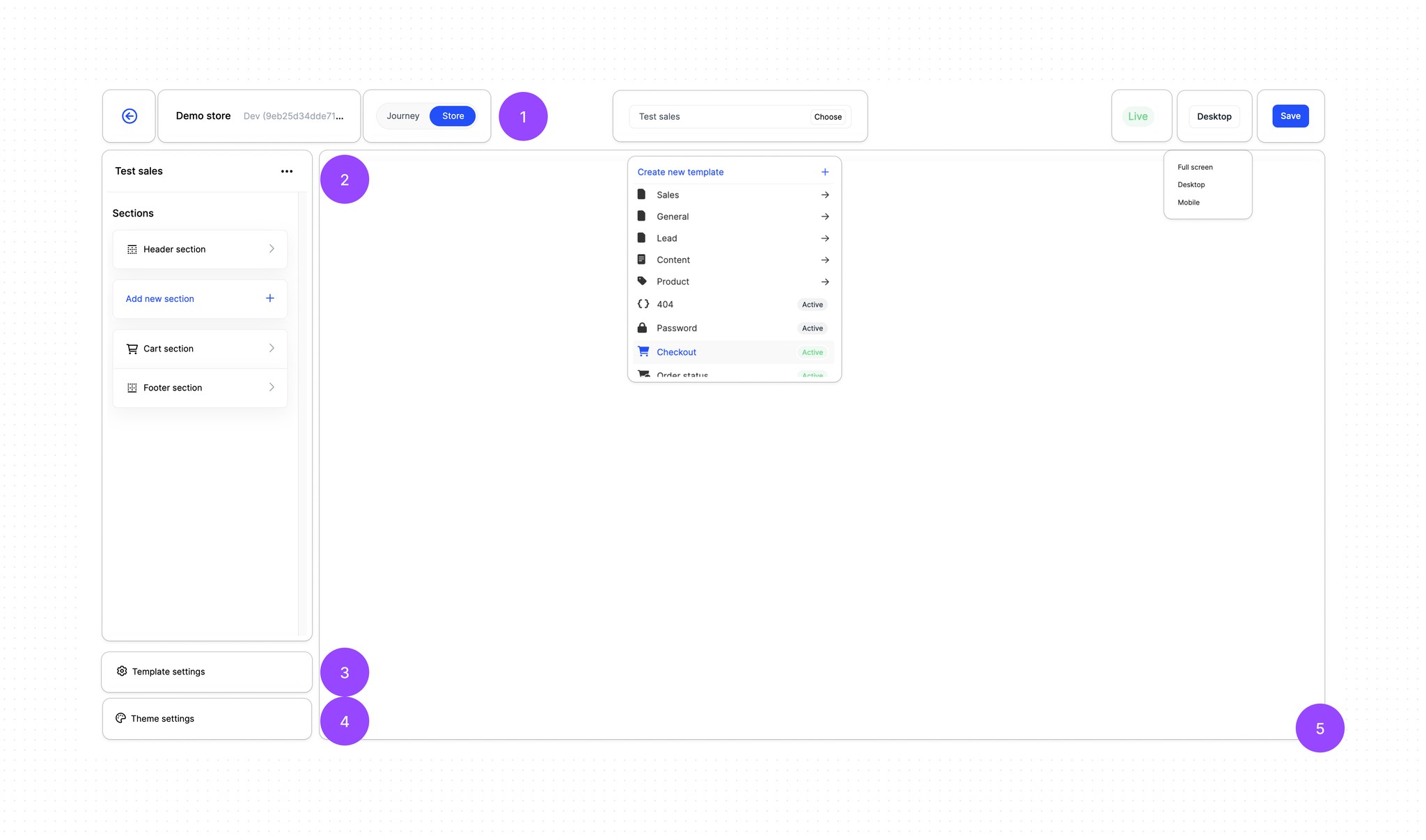Open the three-dots menu beside Test sales
The image size is (1426, 840).
(287, 171)
